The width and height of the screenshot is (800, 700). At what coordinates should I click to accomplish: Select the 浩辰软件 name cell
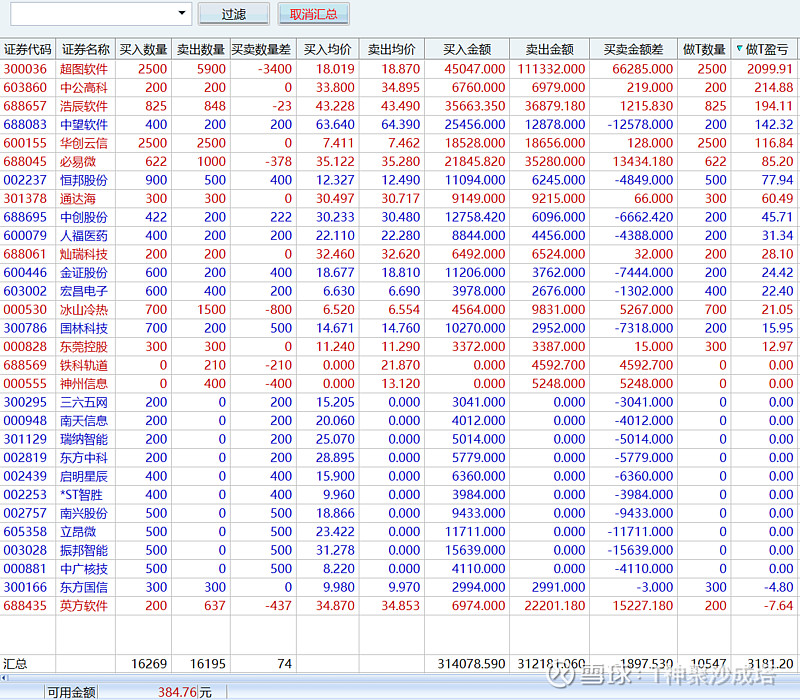click(84, 106)
